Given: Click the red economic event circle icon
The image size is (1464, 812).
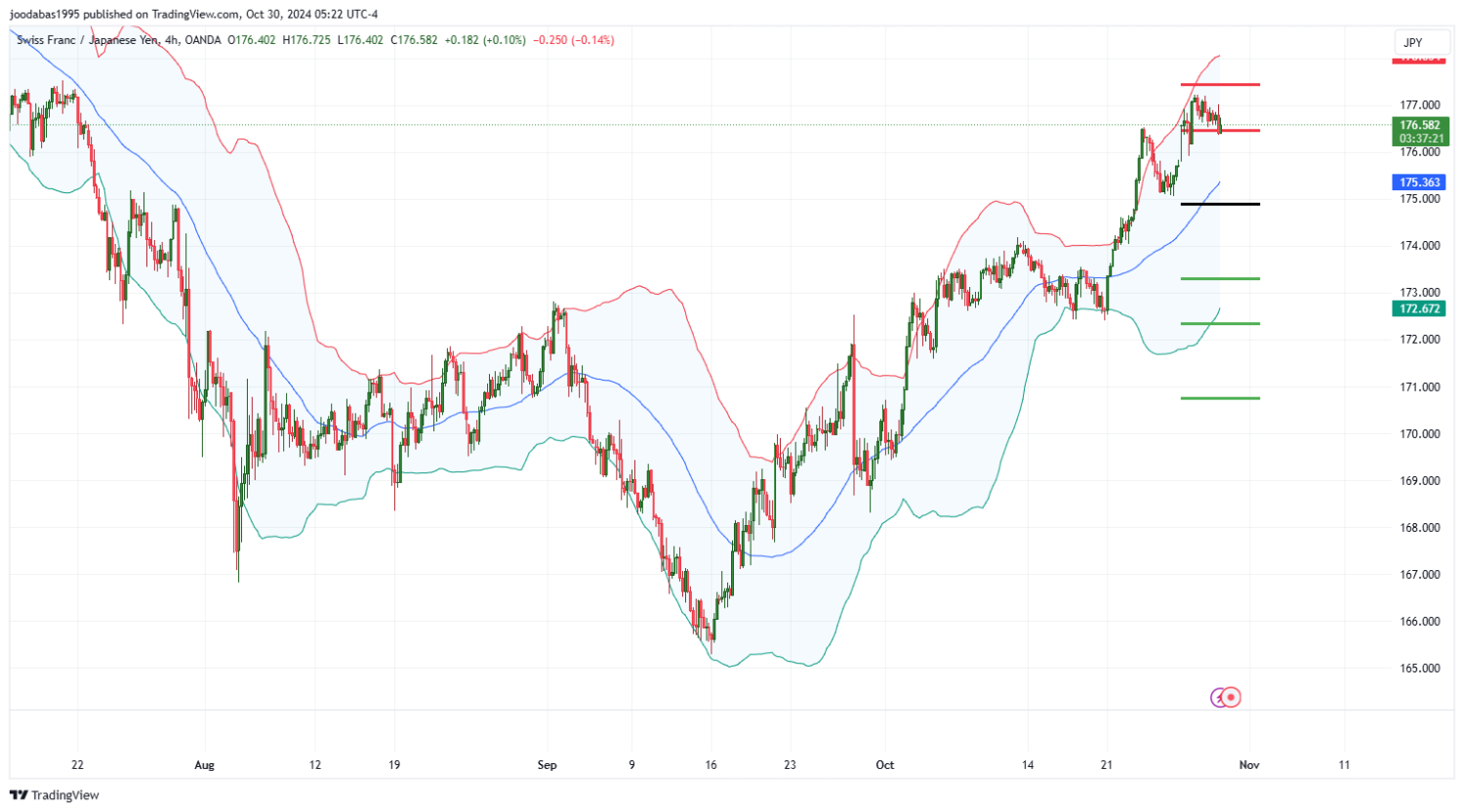Looking at the screenshot, I should [x=1232, y=697].
